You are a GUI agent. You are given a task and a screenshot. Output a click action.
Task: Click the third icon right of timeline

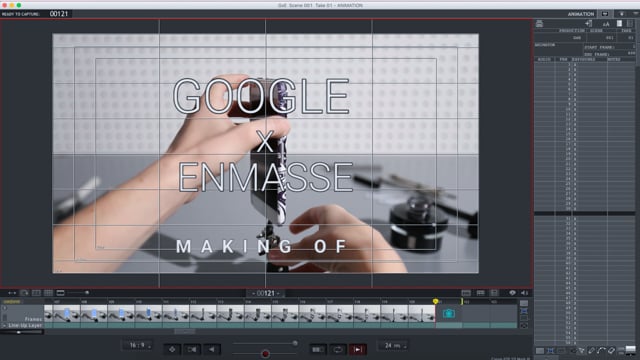(524, 318)
